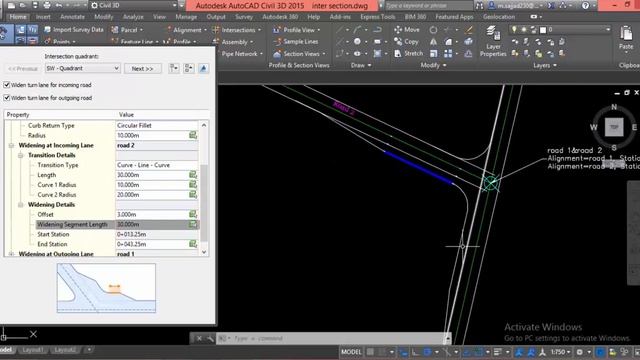
Task: Click scroll-down arrow of property list
Action: (x=204, y=252)
